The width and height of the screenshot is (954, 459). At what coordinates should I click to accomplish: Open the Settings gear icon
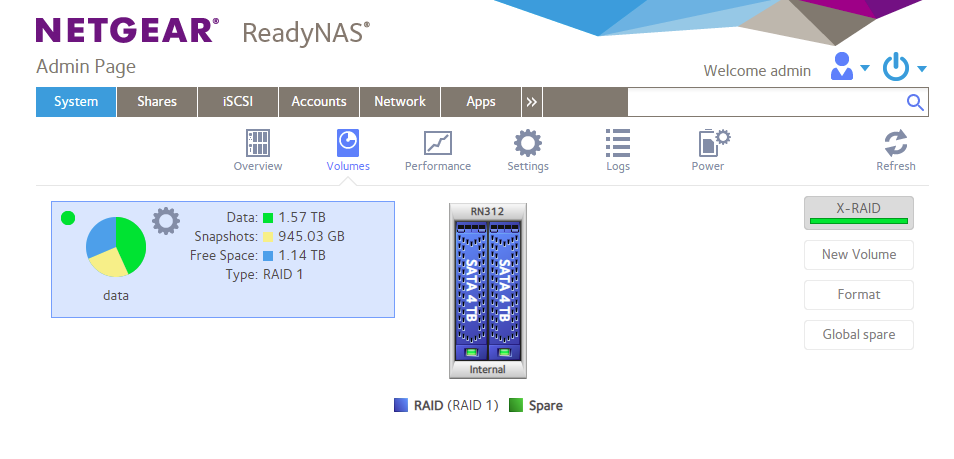point(528,144)
